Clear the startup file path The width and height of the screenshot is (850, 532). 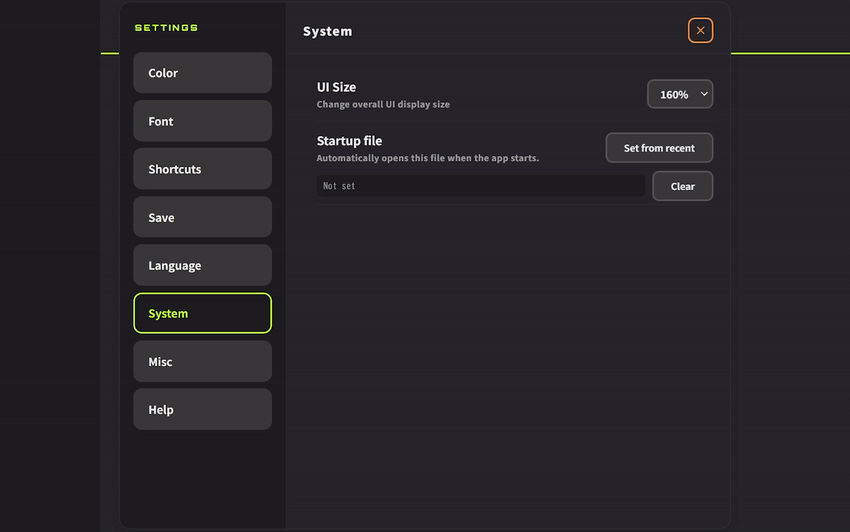[x=682, y=186]
